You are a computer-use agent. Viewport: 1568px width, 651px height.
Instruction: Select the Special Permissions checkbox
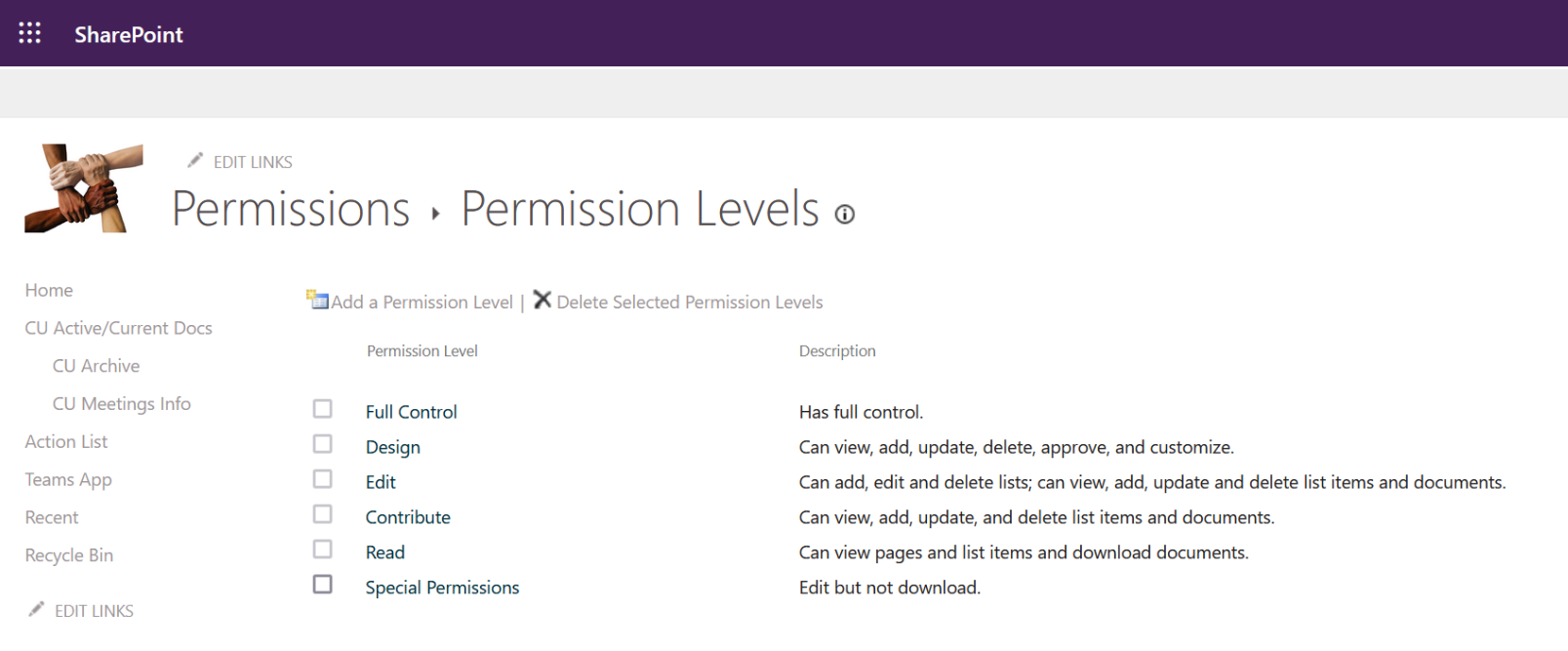pos(323,585)
